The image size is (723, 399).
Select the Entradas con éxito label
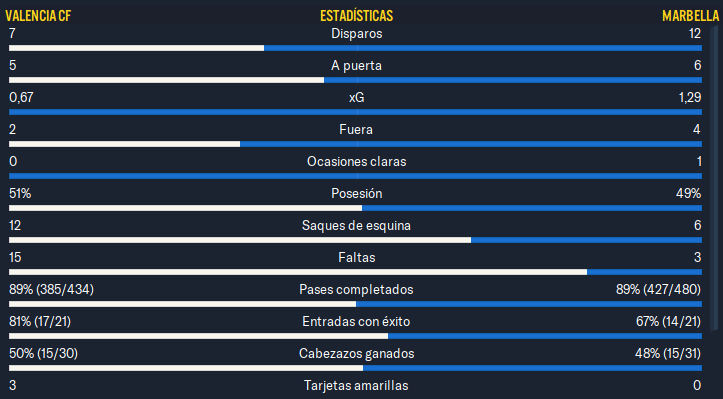coord(356,322)
